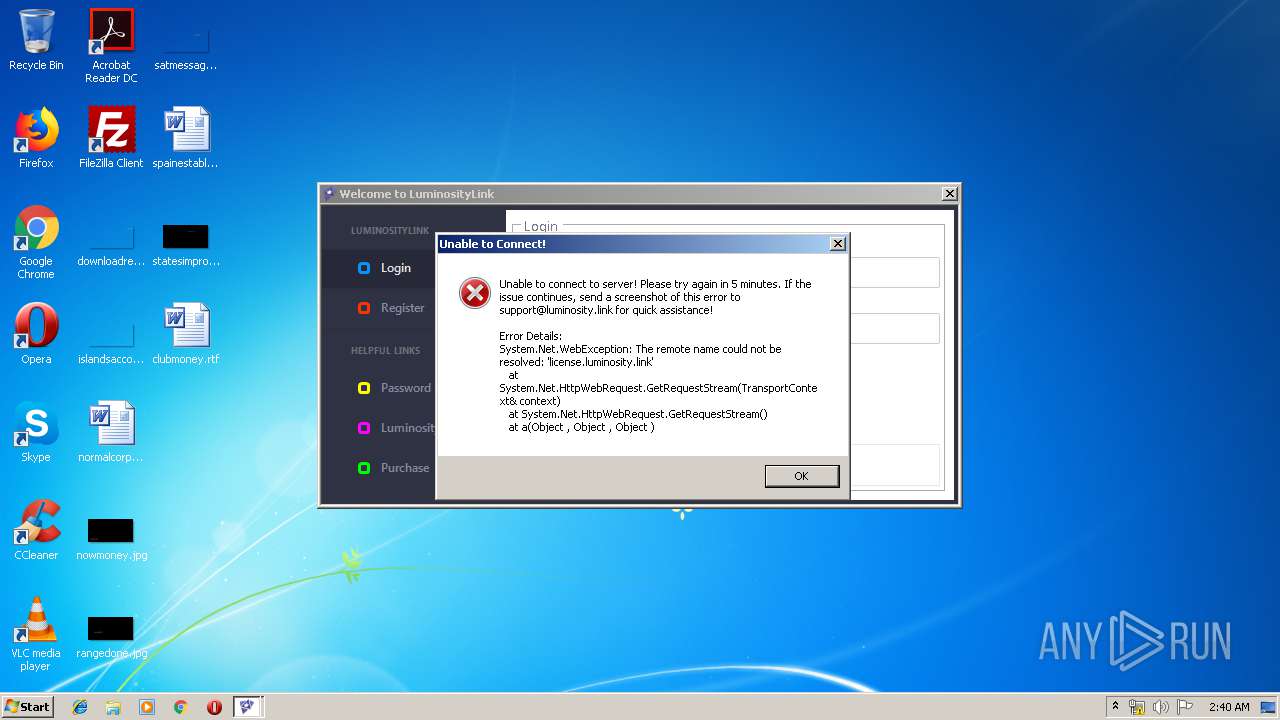Select spainestabl... Word document
The height and width of the screenshot is (720, 1280).
(x=186, y=138)
